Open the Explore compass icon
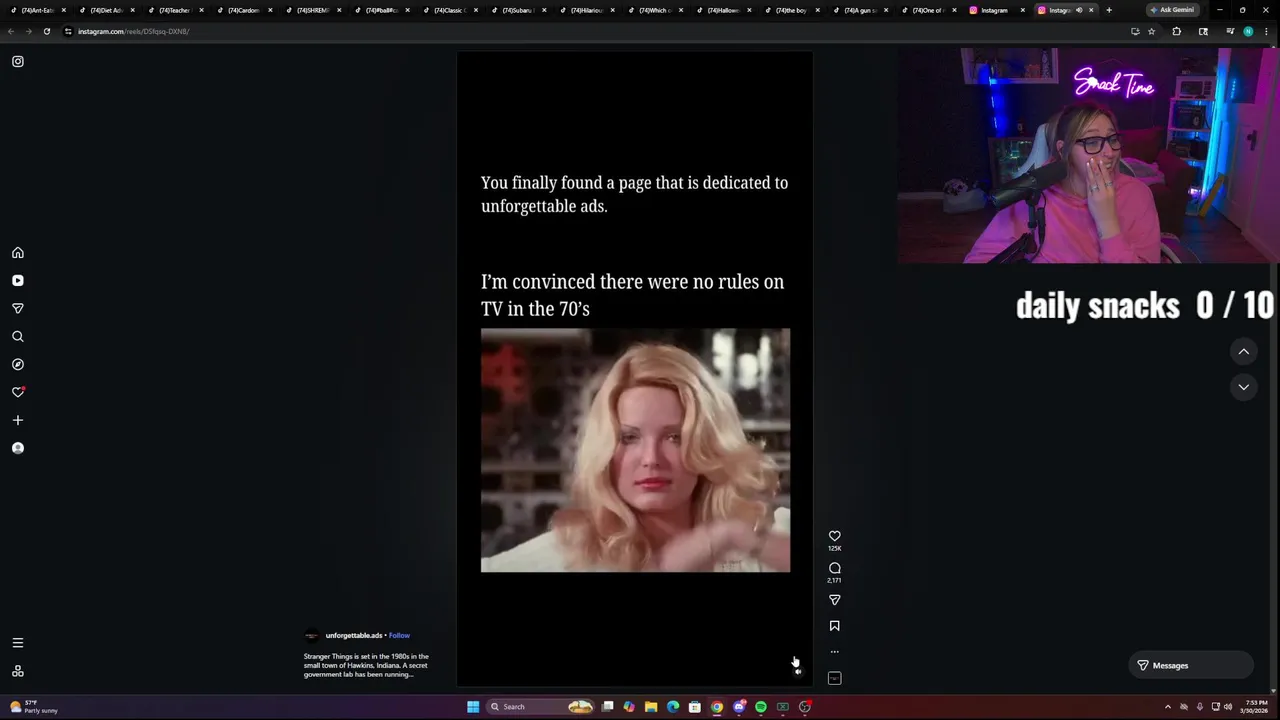Viewport: 1280px width, 720px height. tap(18, 365)
